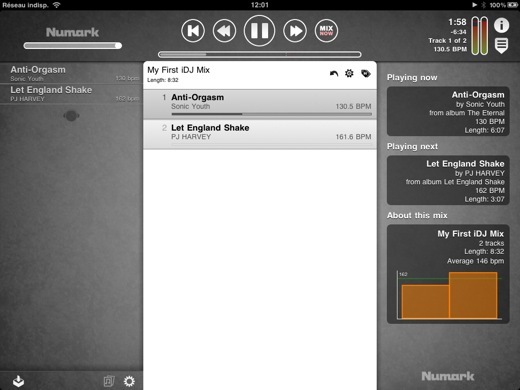
Task: Click the stereo level meters
Action: 480,35
